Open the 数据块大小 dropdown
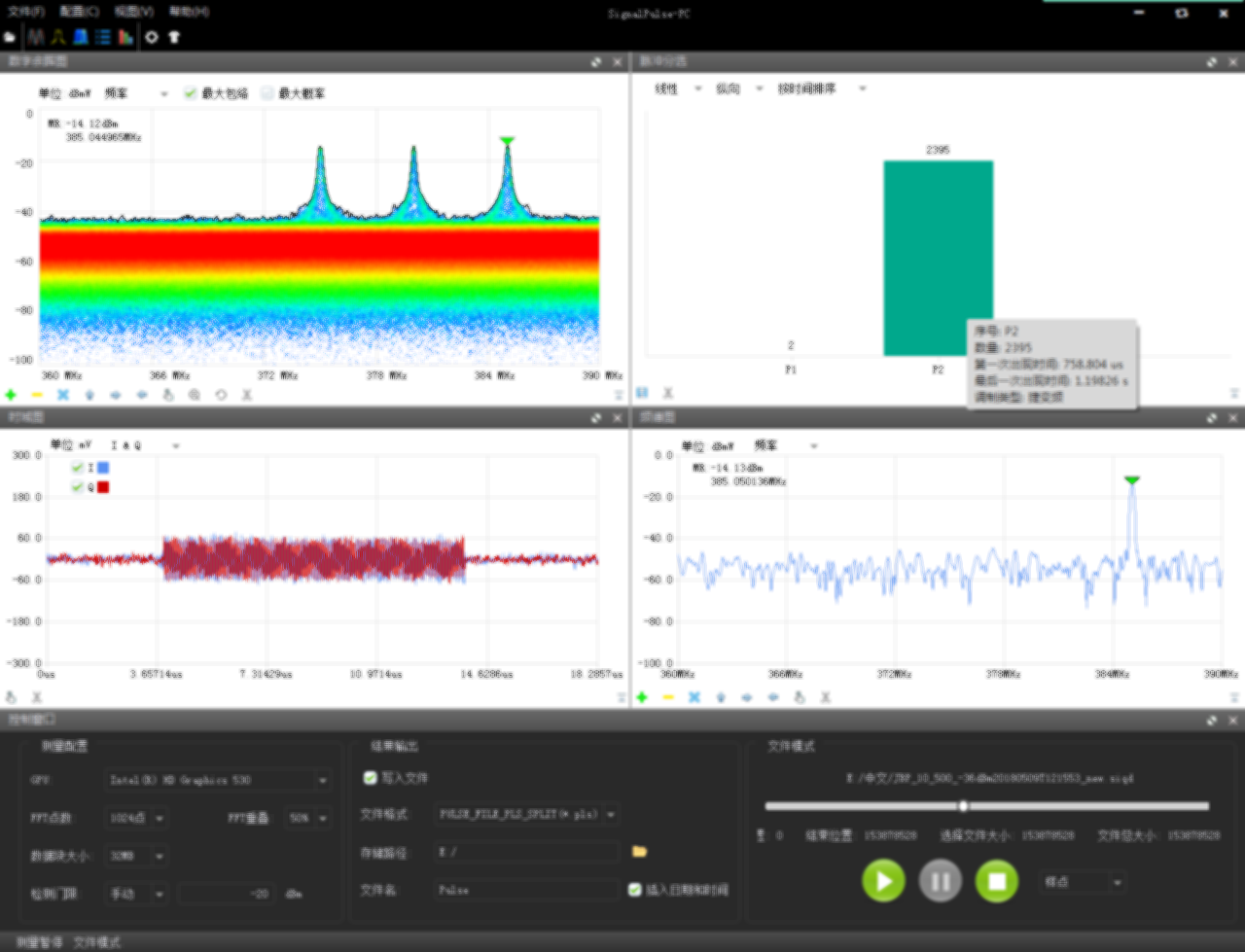Screen dimensions: 1245x952 point(137,856)
